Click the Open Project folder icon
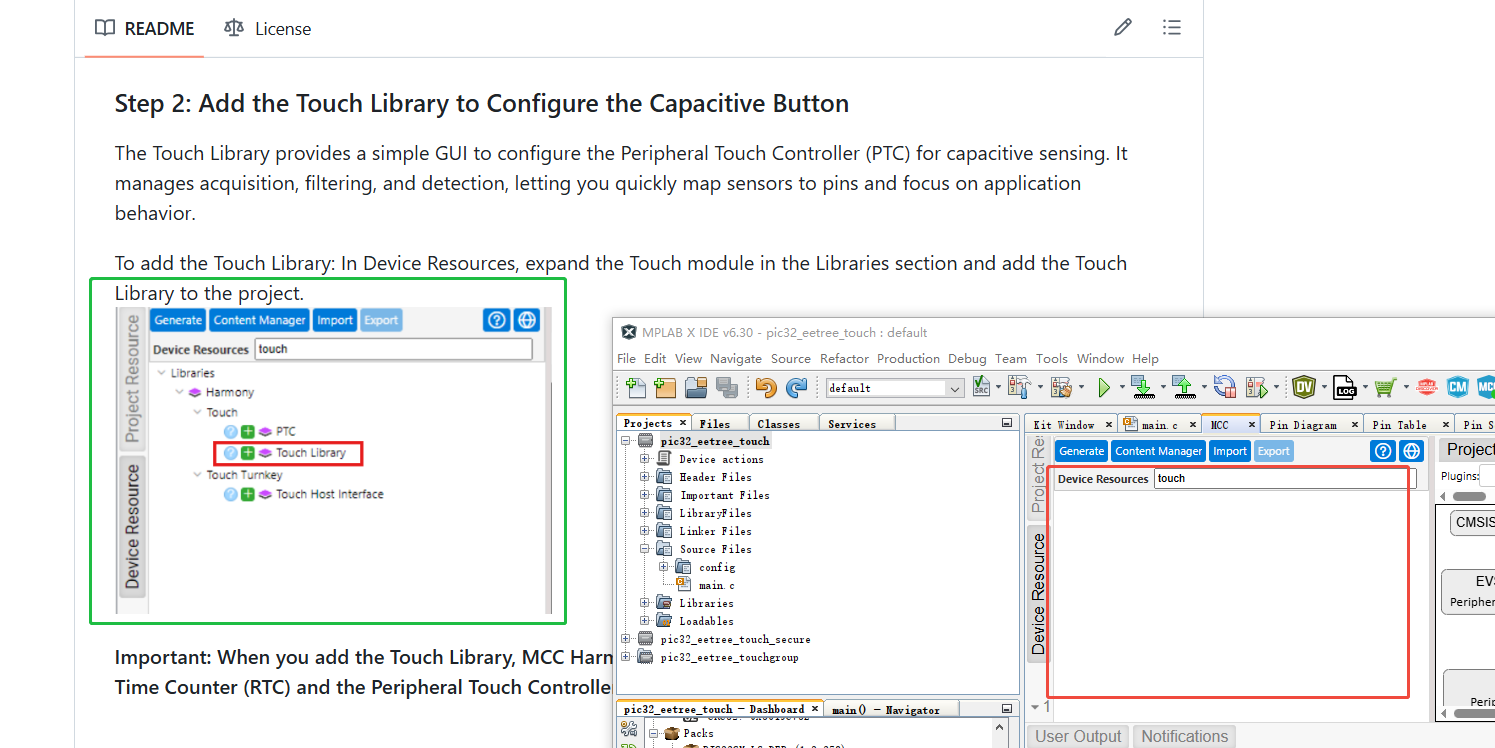This screenshot has height=748, width=1495. tap(696, 387)
